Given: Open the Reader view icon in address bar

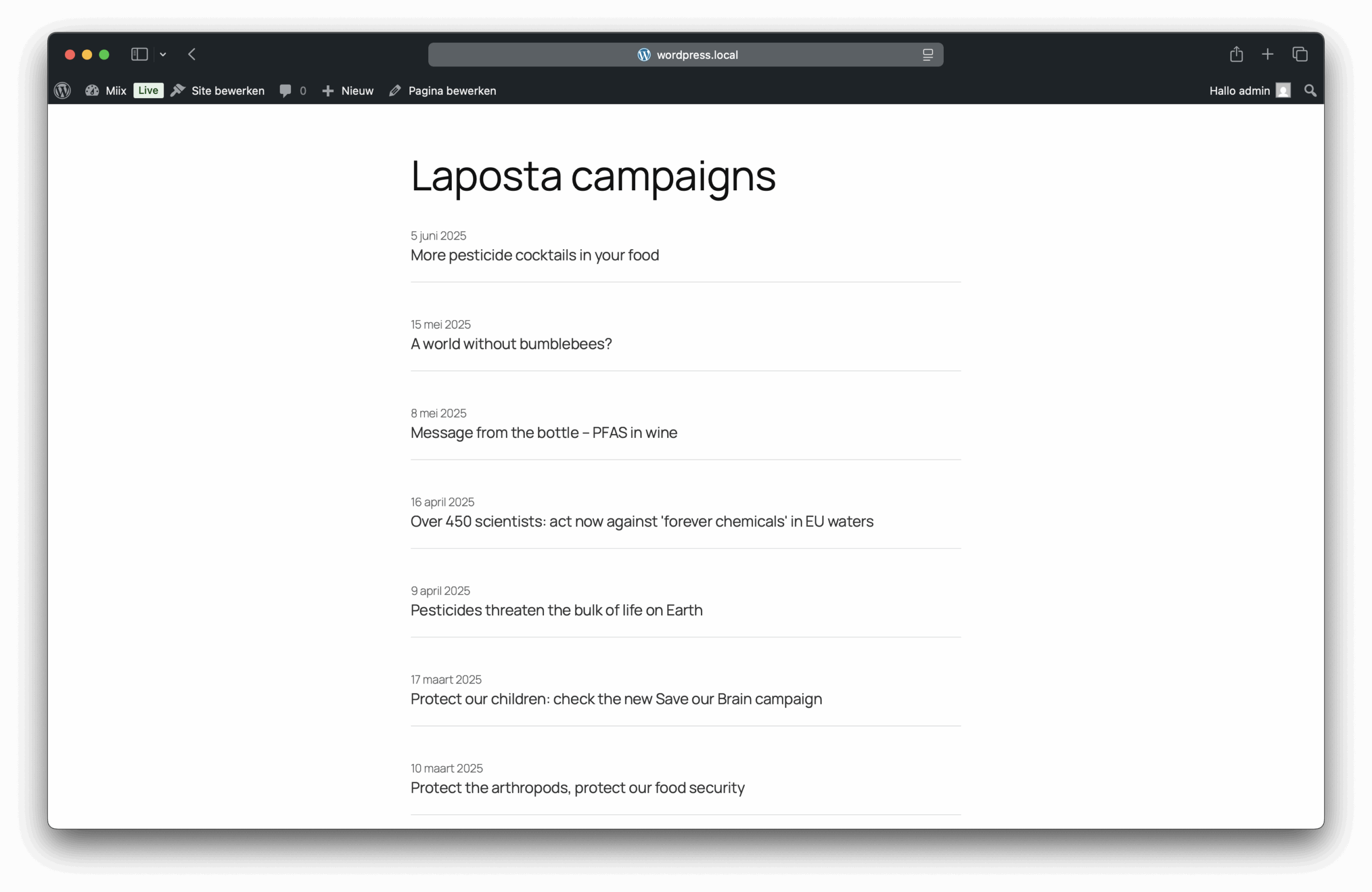Looking at the screenshot, I should tap(928, 55).
